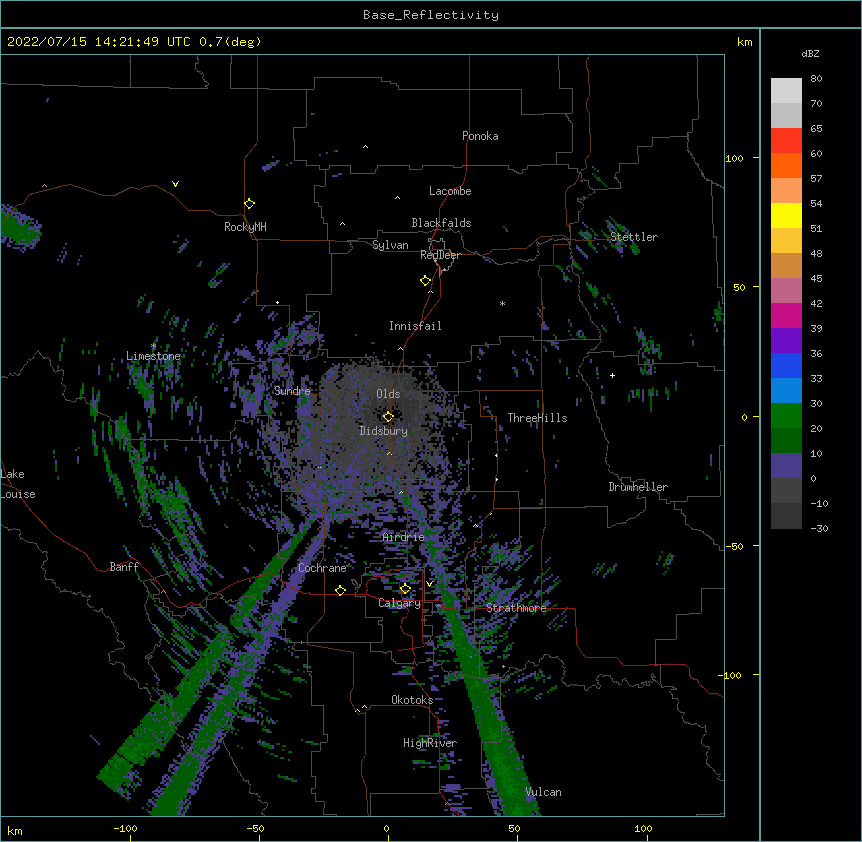Viewport: 862px width, 842px height.
Task: Pick the blue 36-33 dBZ legend swatch
Action: pos(786,365)
